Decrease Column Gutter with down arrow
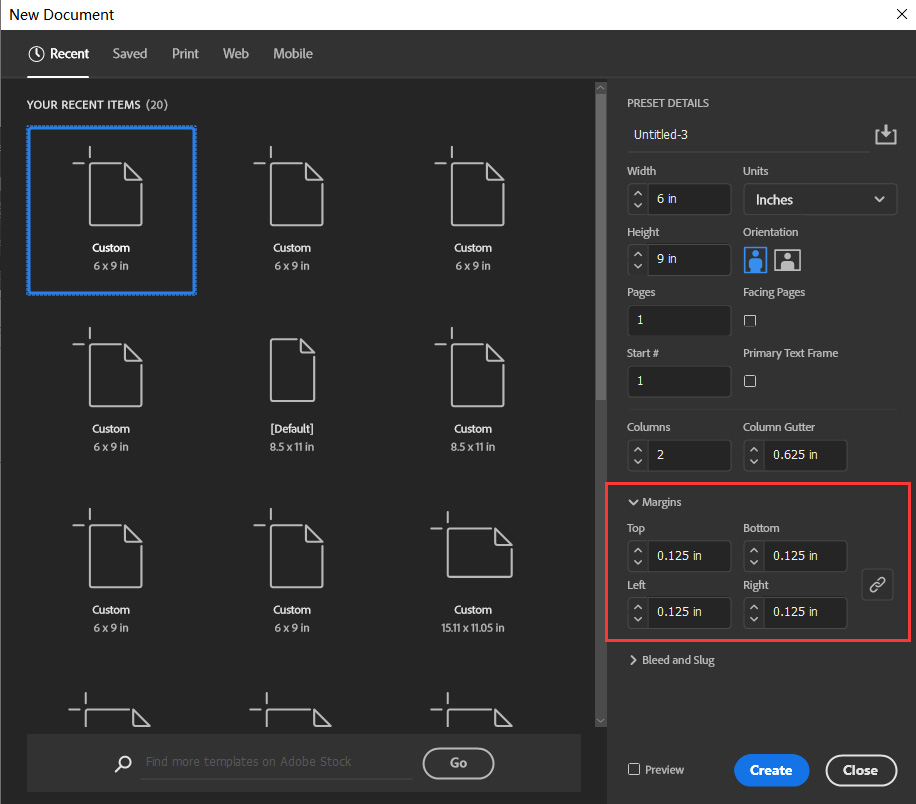 754,462
